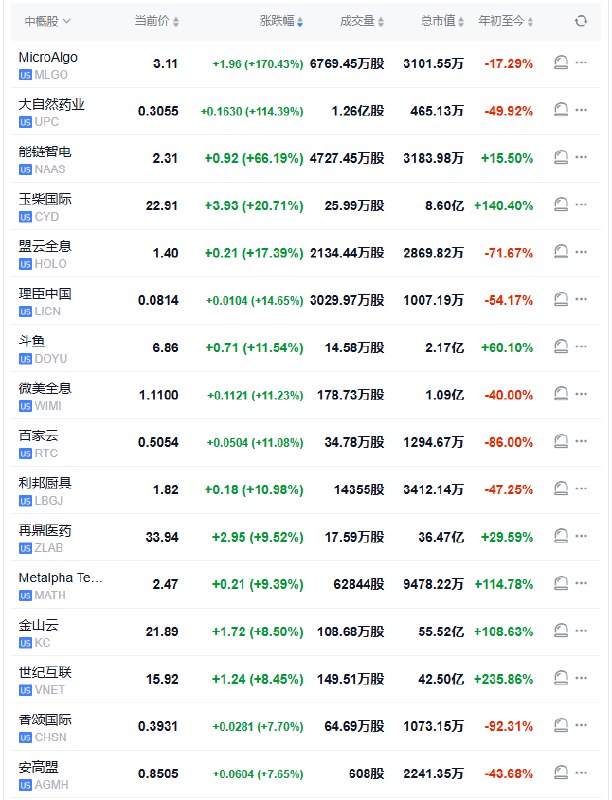This screenshot has height=800, width=612.
Task: Sort by 当前价 column
Action: pos(157,21)
